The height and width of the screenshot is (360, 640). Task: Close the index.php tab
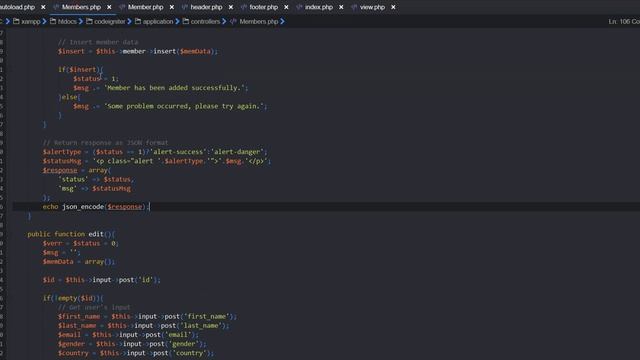coord(341,7)
